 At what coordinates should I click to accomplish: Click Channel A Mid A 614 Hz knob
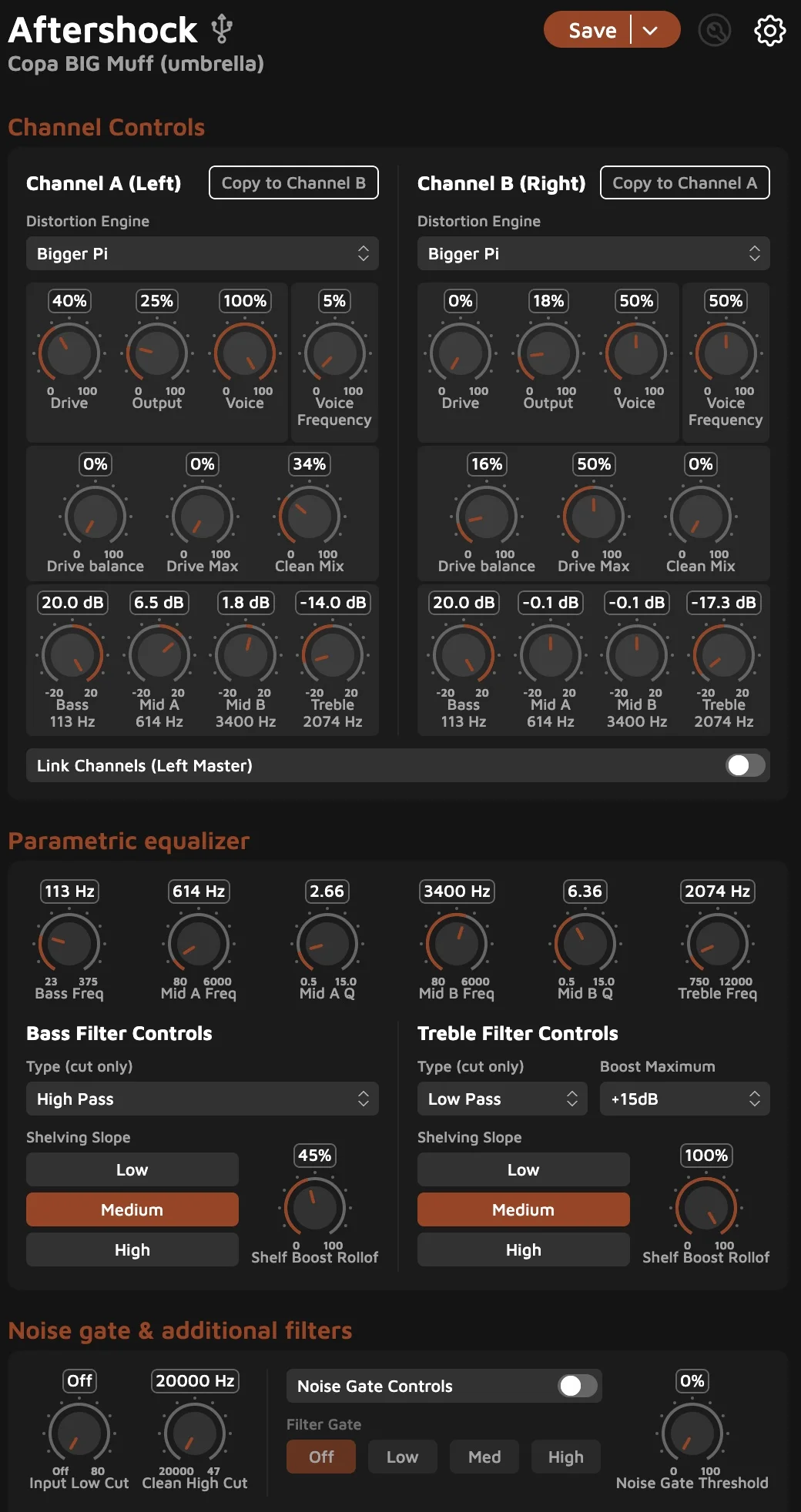(159, 654)
